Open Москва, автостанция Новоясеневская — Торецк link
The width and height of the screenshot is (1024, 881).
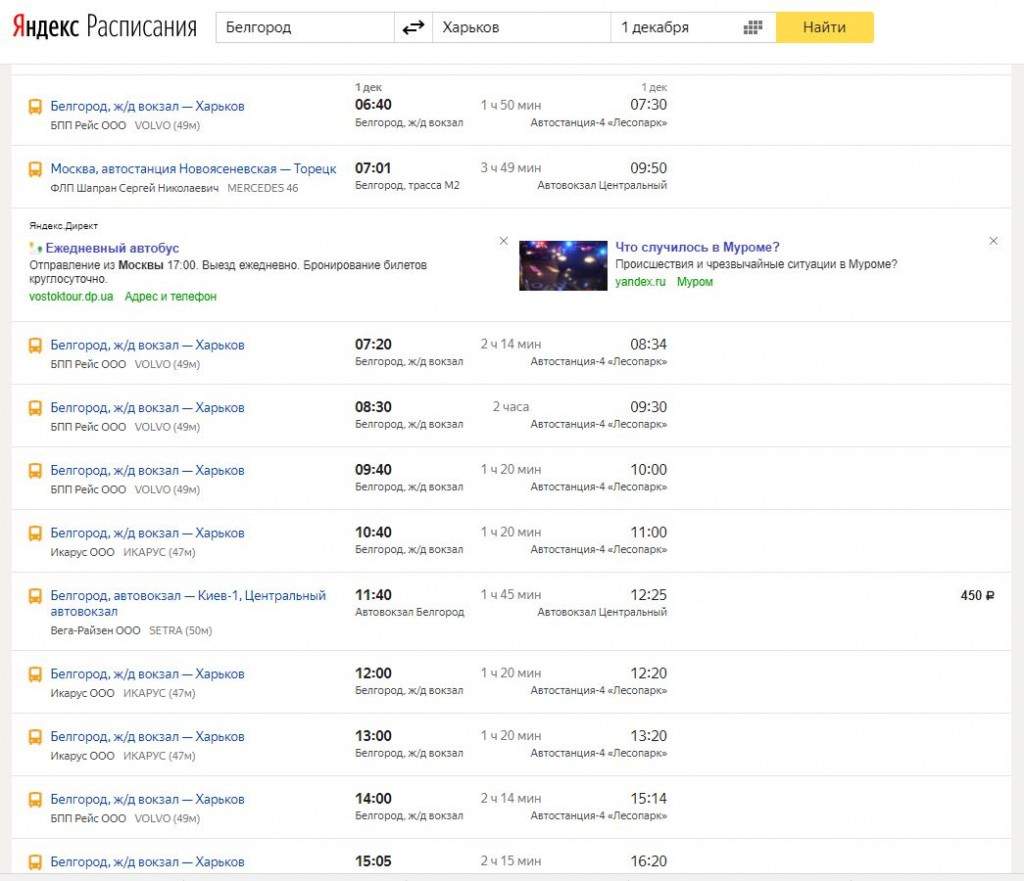[193, 169]
